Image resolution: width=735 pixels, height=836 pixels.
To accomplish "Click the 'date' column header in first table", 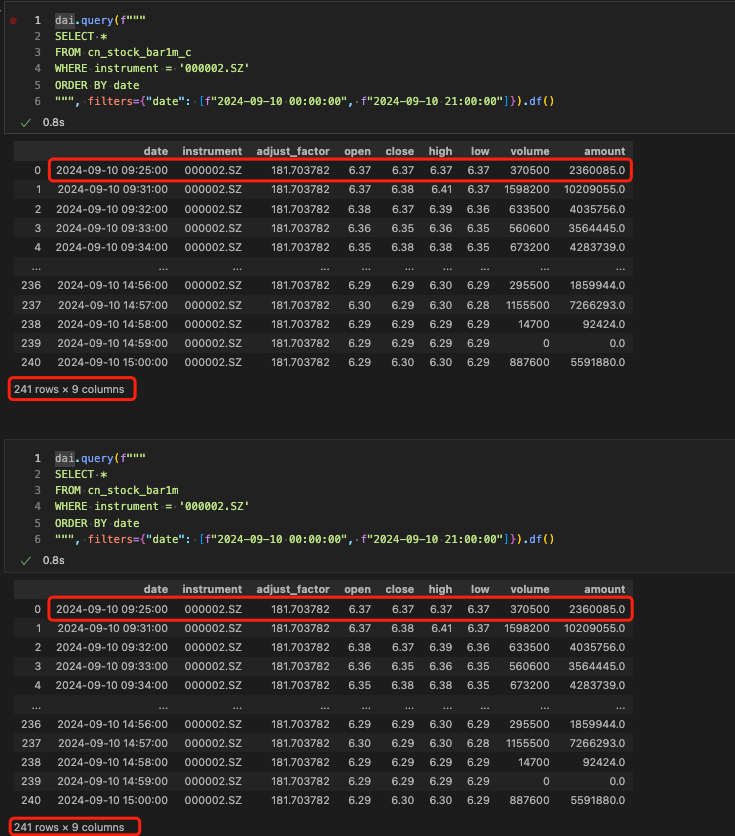I will click(x=156, y=152).
